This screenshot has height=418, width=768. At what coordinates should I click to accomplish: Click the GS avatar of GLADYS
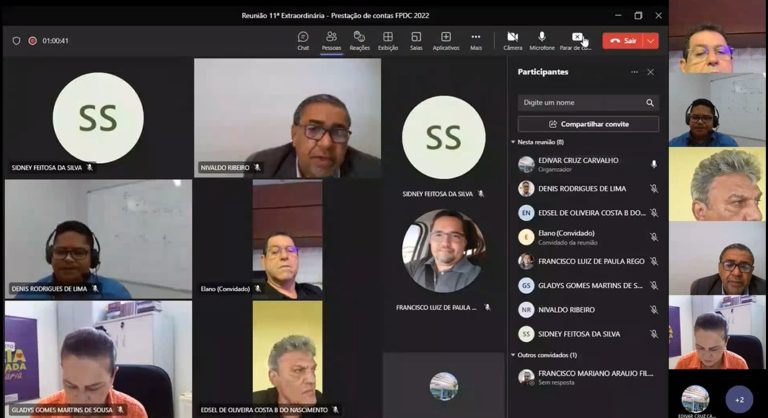point(526,285)
